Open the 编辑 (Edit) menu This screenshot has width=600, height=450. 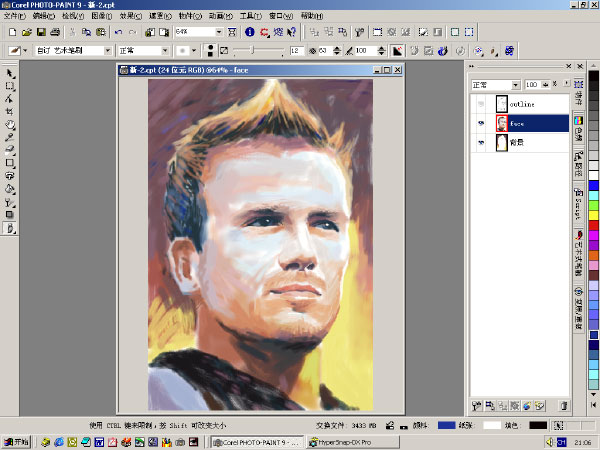point(44,16)
